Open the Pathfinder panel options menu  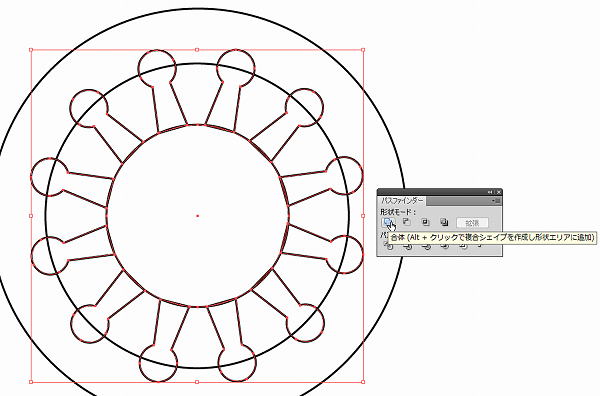coord(496,200)
